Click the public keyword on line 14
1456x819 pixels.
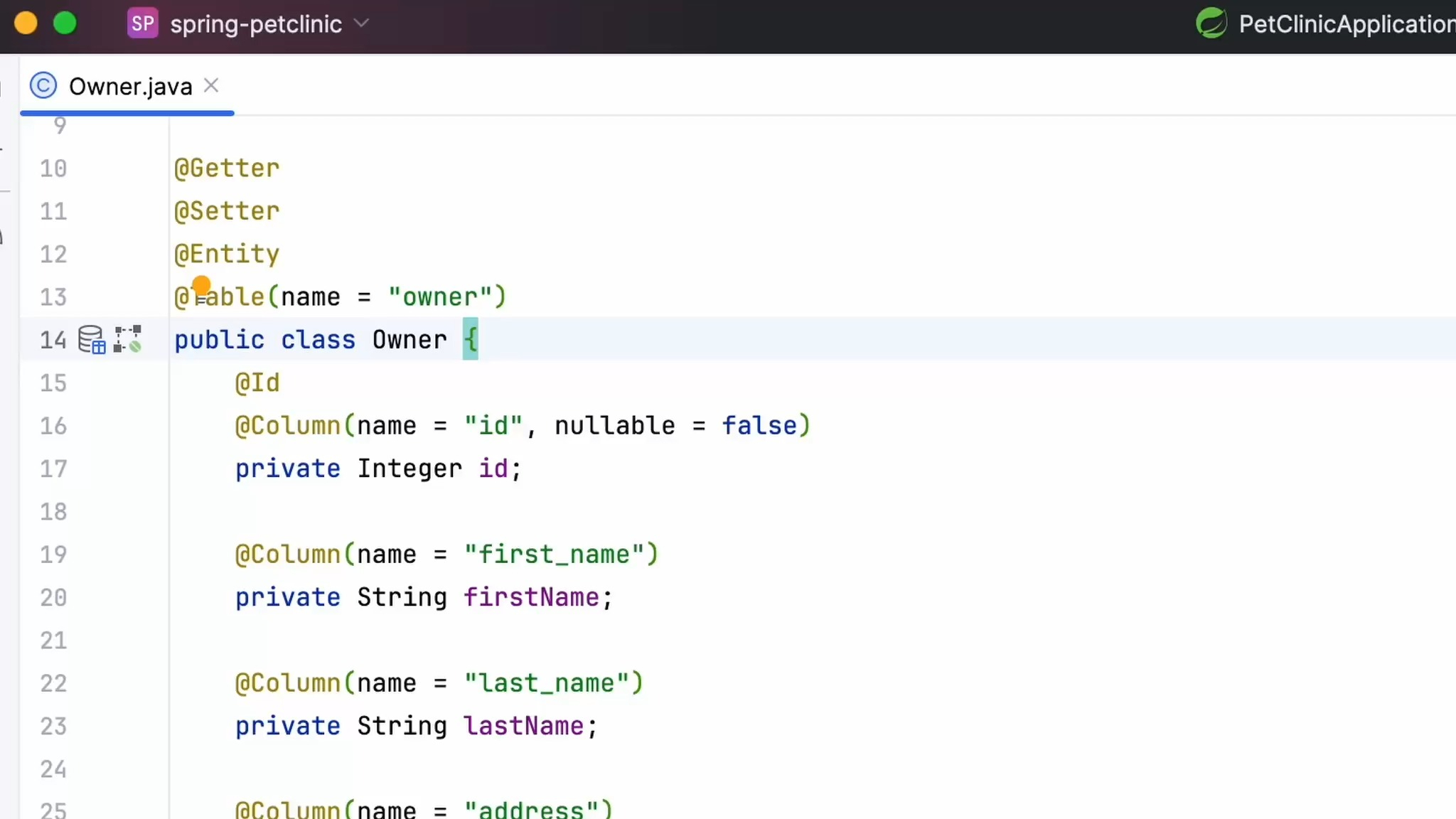coord(219,340)
